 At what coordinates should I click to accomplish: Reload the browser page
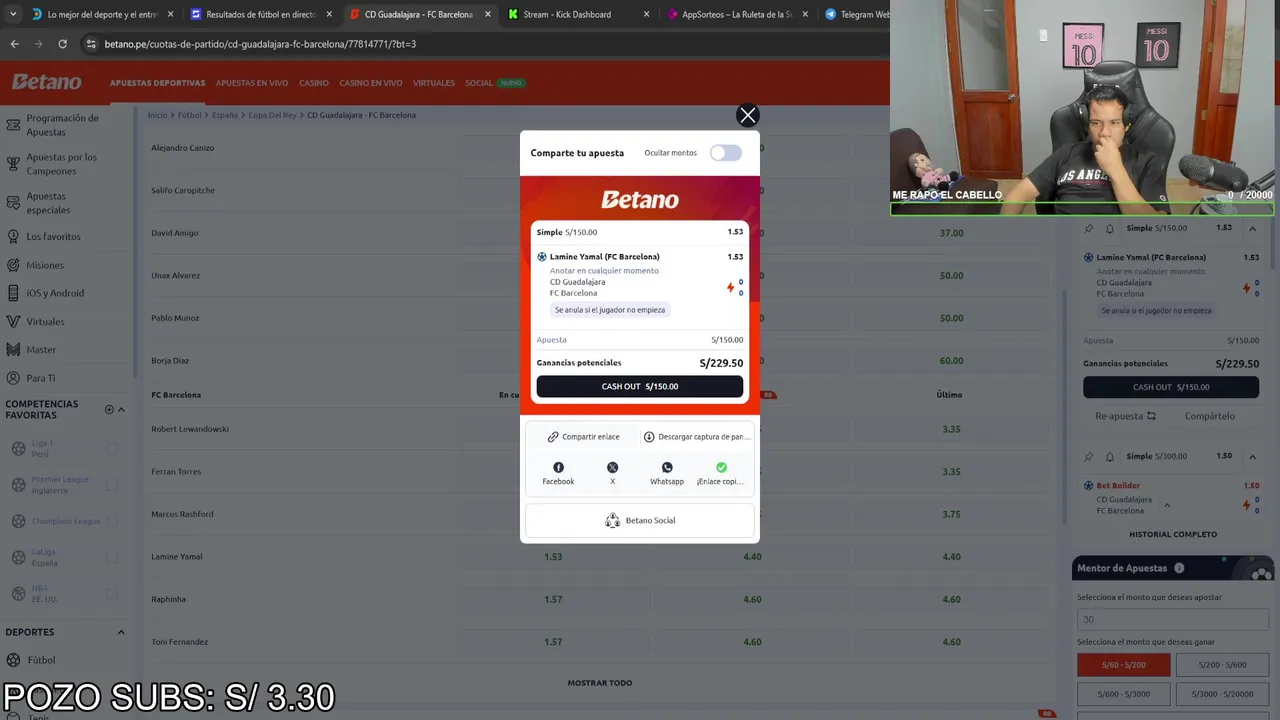tap(62, 44)
